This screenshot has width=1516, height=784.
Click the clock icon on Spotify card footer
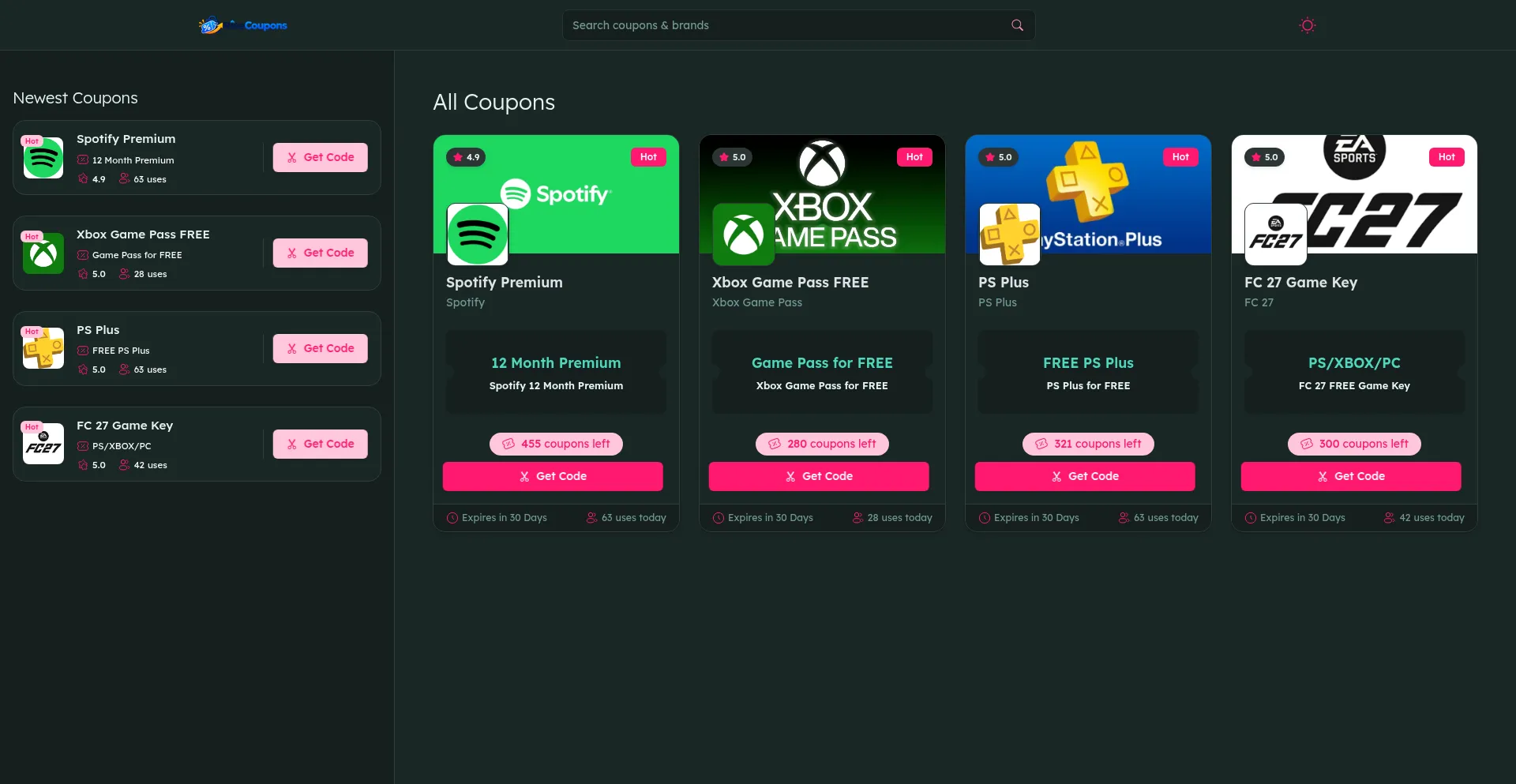(x=452, y=518)
